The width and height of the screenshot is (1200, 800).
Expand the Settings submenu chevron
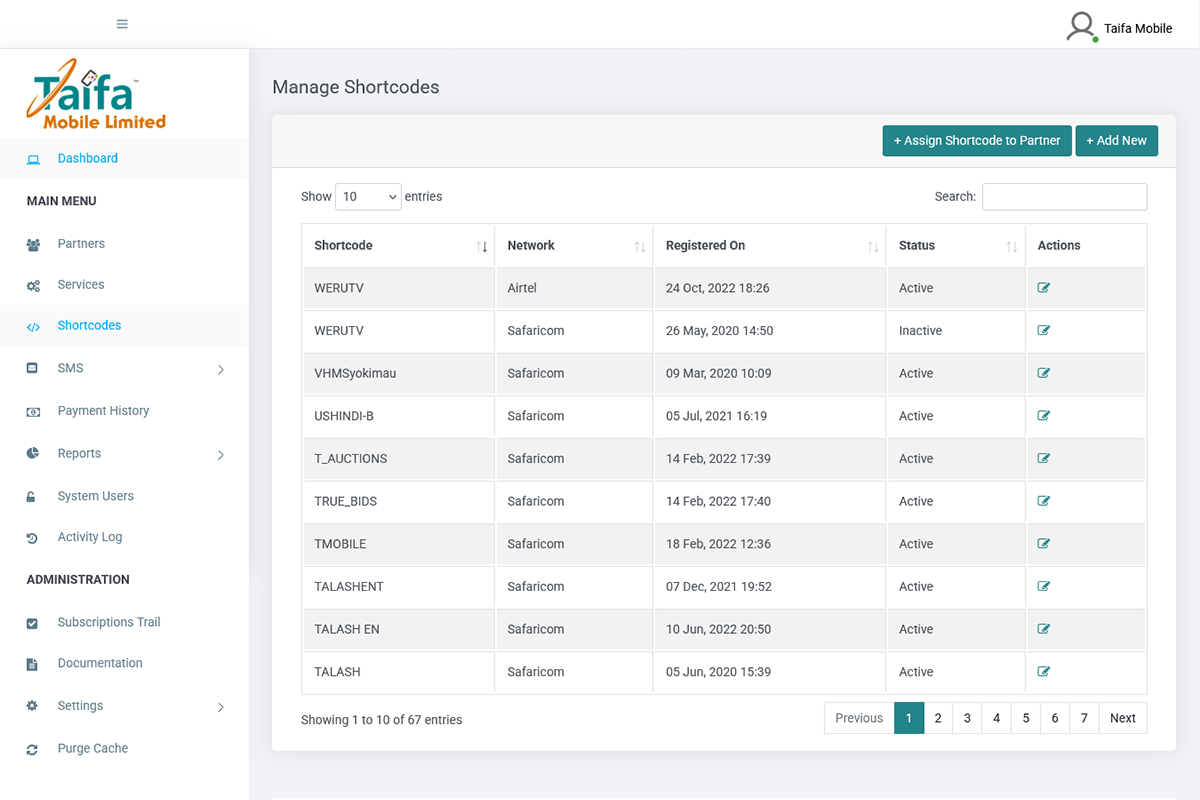tap(221, 707)
